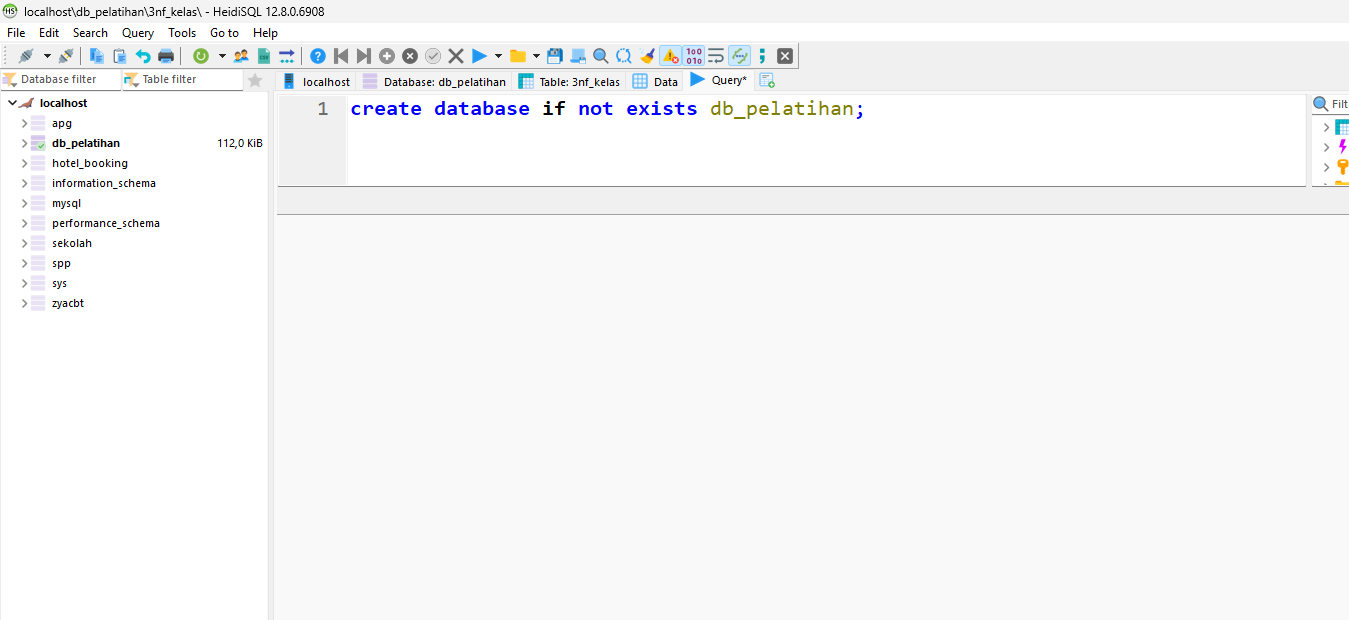Open the refresh dropdown arrow
This screenshot has width=1349, height=620.
tap(222, 56)
